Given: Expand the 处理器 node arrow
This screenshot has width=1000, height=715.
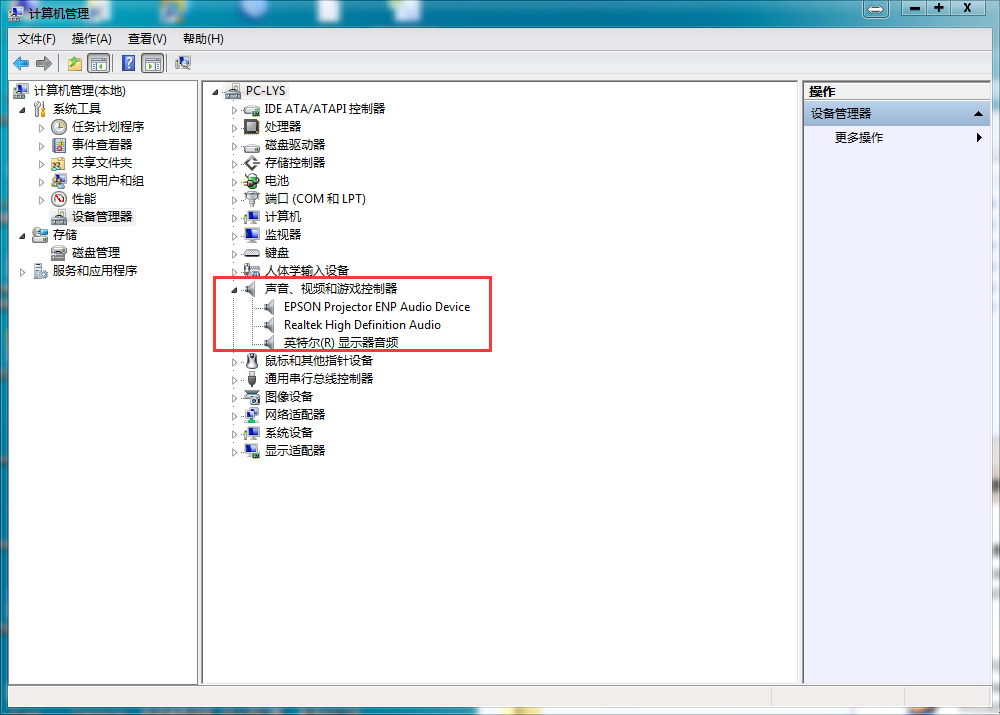Looking at the screenshot, I should click(234, 128).
